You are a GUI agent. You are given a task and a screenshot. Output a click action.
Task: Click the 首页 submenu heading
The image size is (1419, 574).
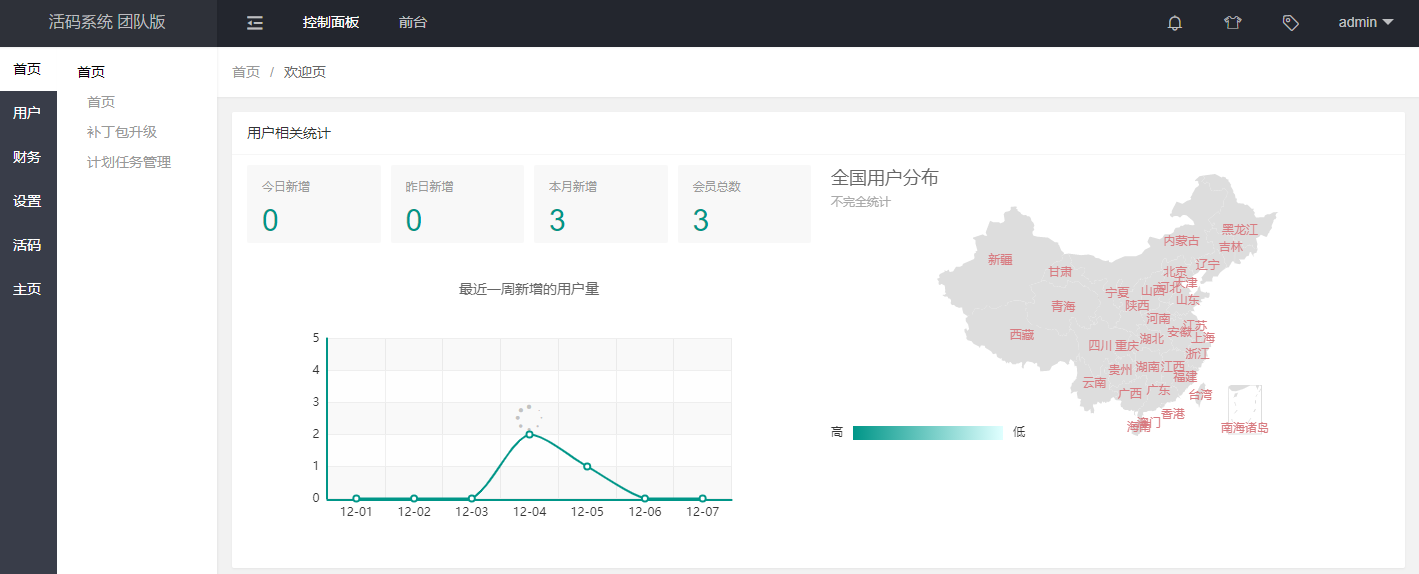coord(91,72)
